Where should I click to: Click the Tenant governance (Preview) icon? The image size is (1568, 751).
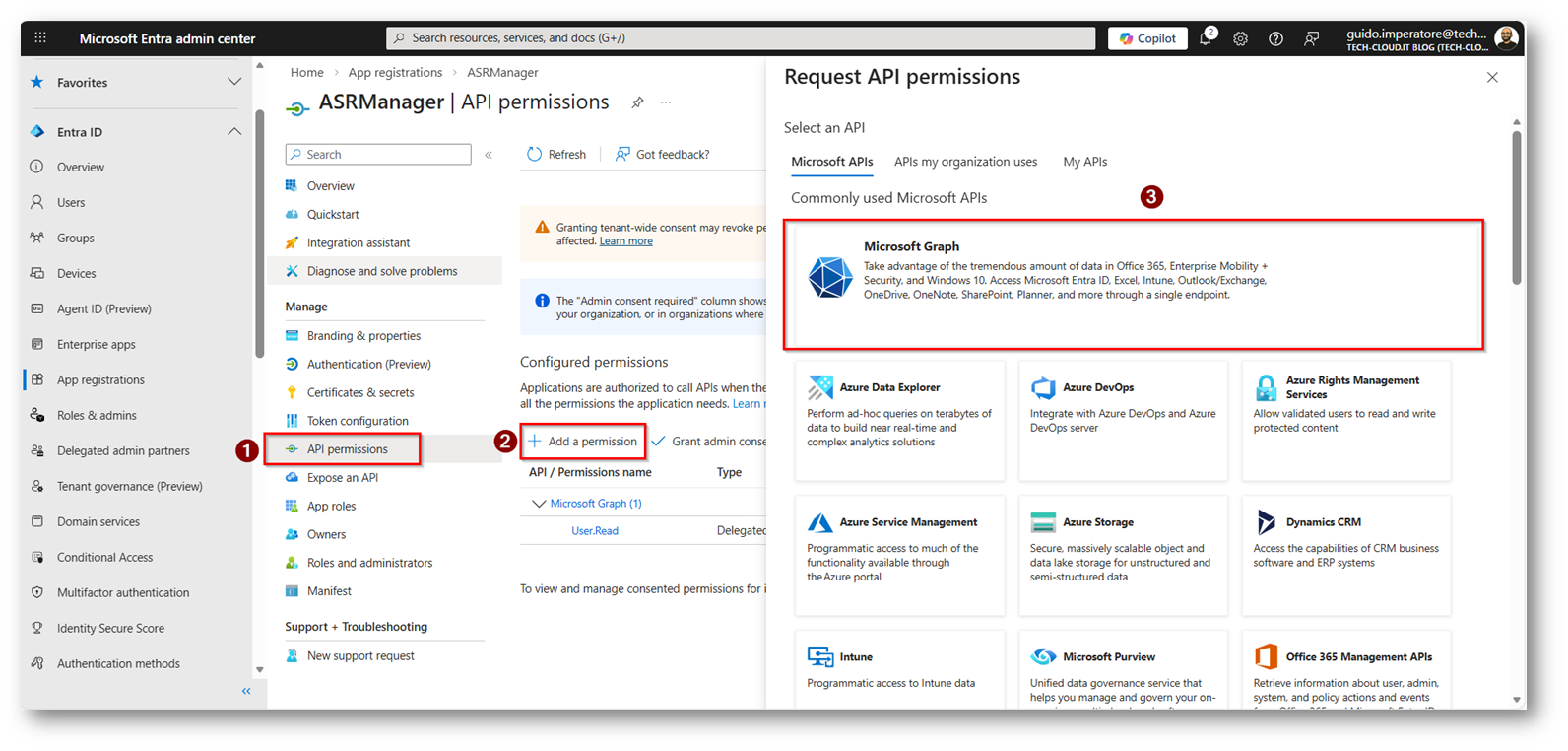coord(37,486)
